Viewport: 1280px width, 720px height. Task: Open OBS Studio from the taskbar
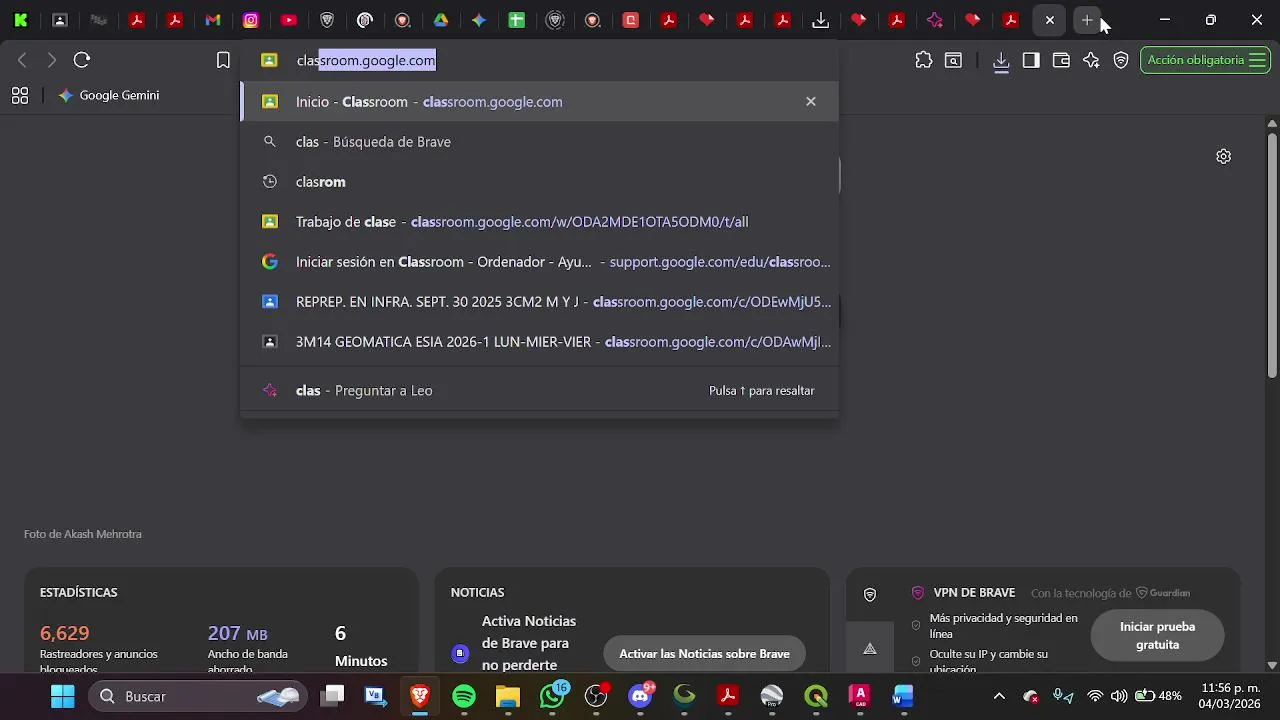[x=596, y=696]
